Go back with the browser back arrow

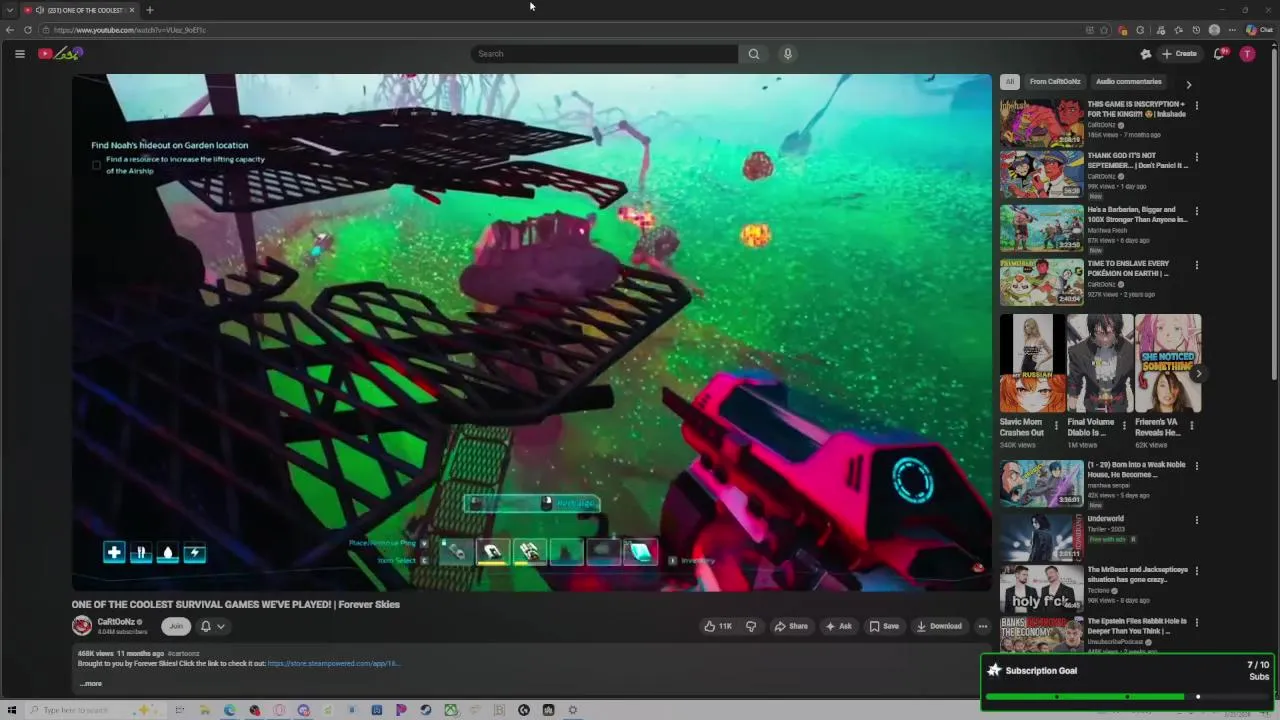click(10, 30)
